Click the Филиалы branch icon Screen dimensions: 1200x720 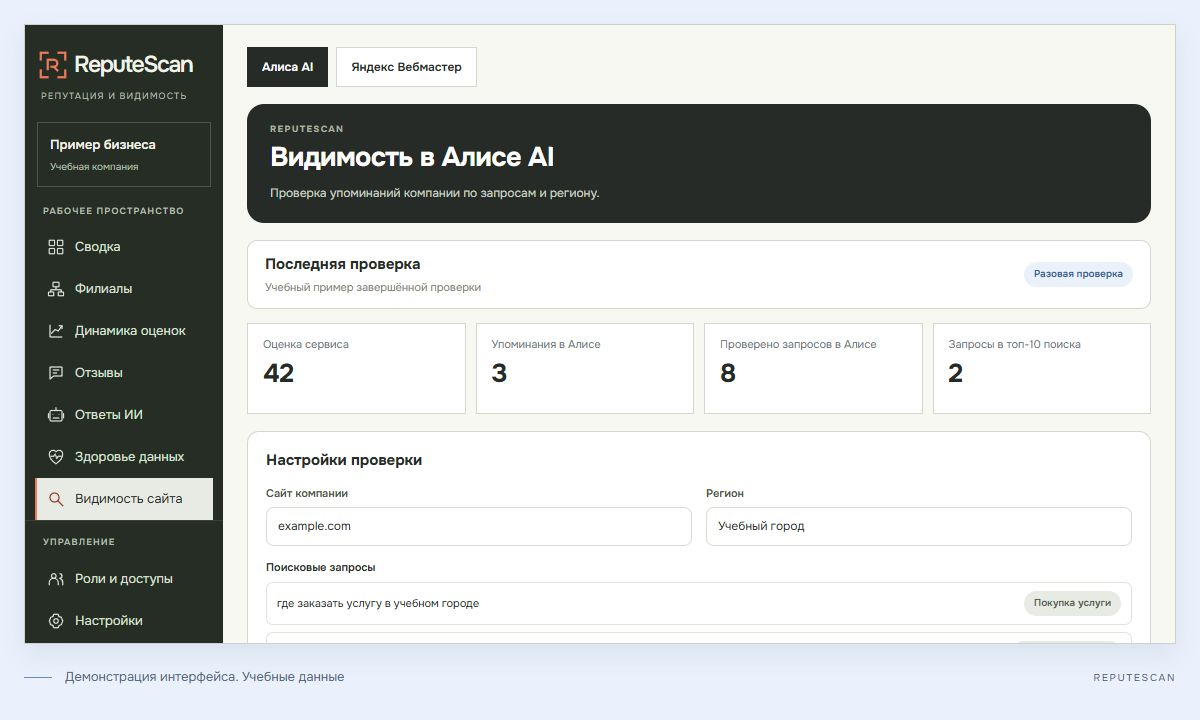[56, 289]
